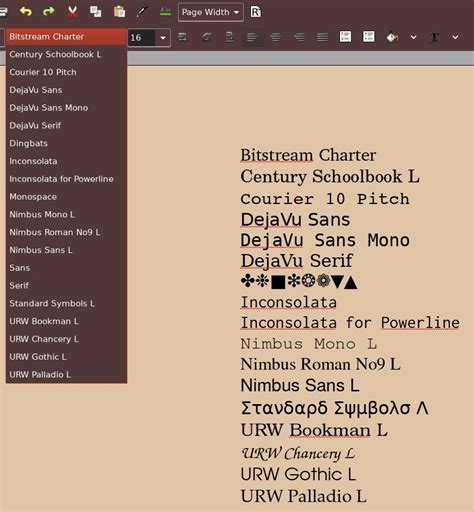Cut selection with the scissors icon

(72, 12)
